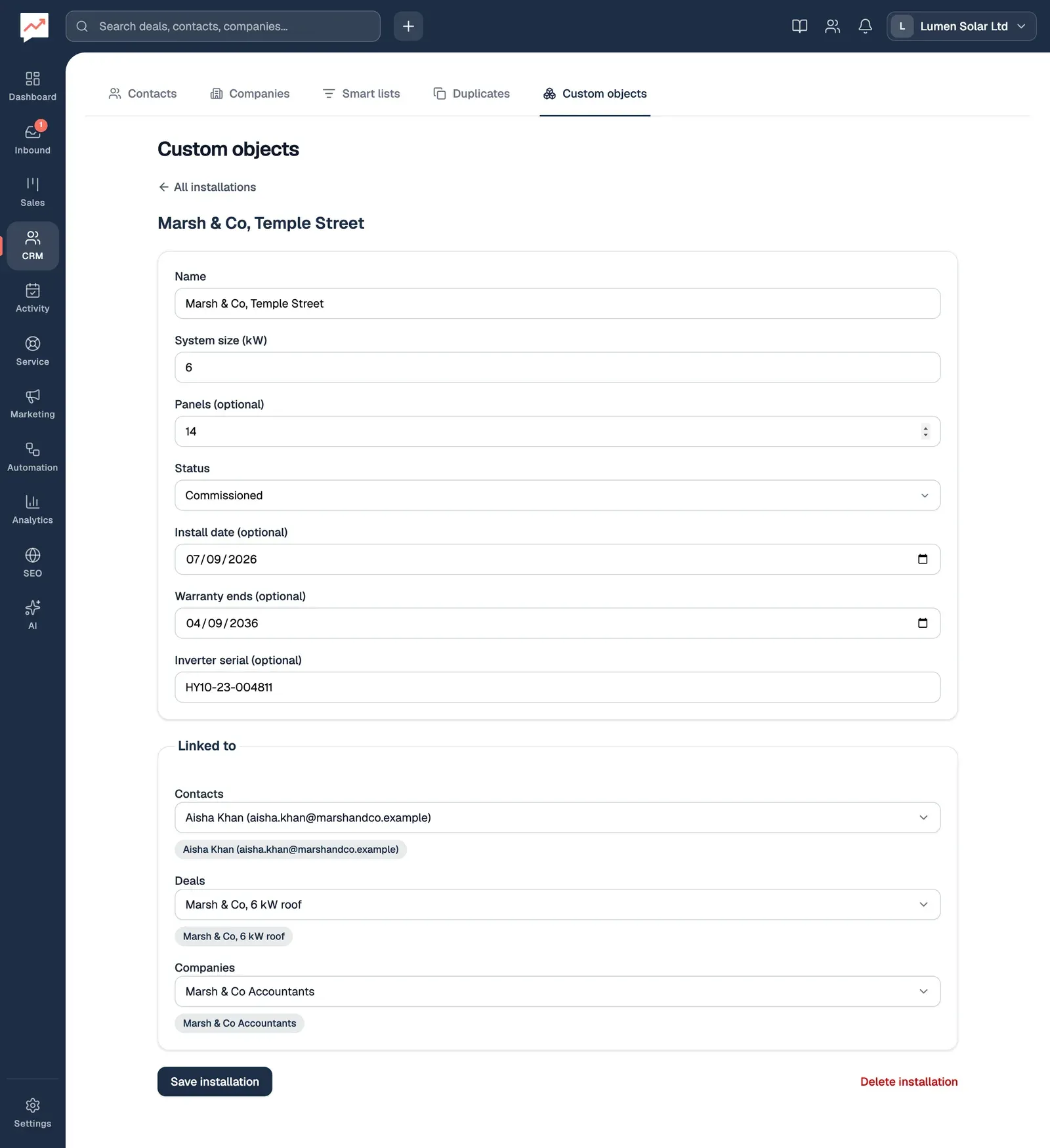This screenshot has height=1148, width=1050.
Task: Switch to the Duplicates tab
Action: click(471, 94)
